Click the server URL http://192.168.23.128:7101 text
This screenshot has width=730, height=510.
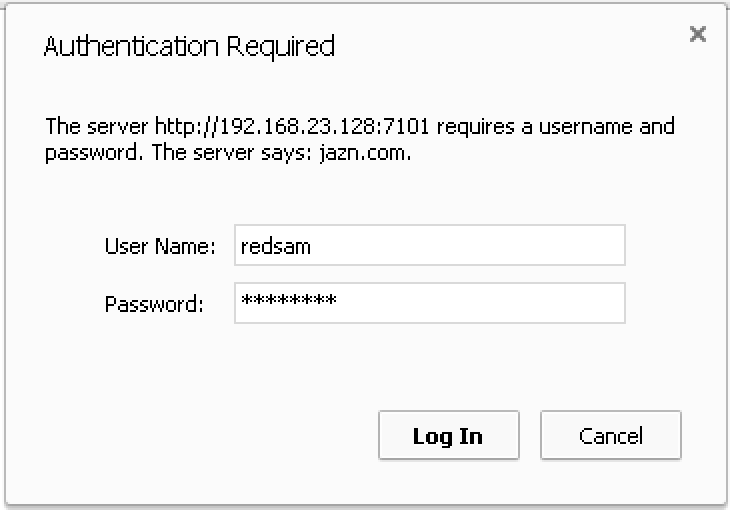tap(292, 126)
